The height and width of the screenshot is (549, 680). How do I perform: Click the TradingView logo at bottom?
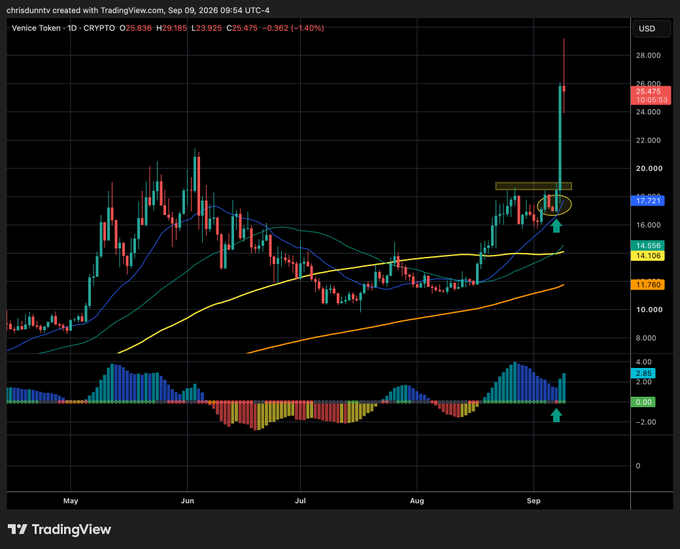pos(59,529)
